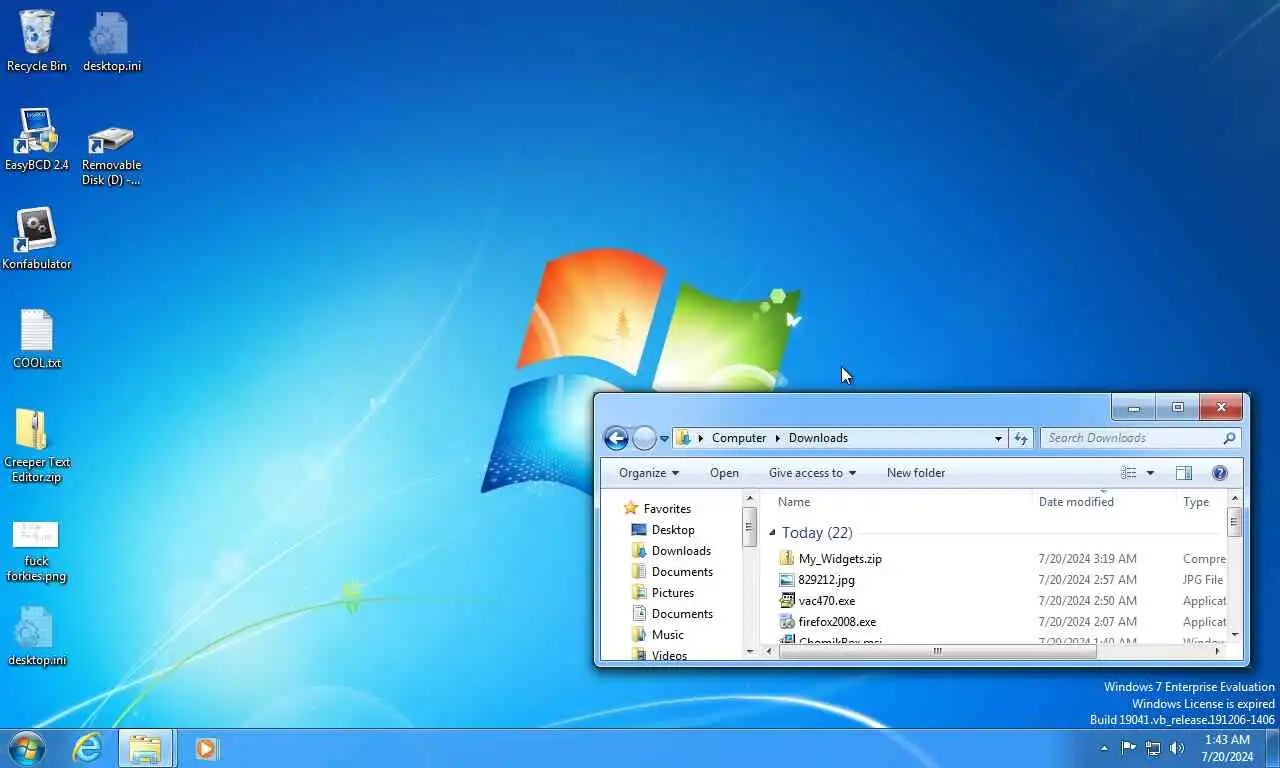Launch Internet Explorer from the taskbar
The width and height of the screenshot is (1280, 768).
tap(88, 748)
